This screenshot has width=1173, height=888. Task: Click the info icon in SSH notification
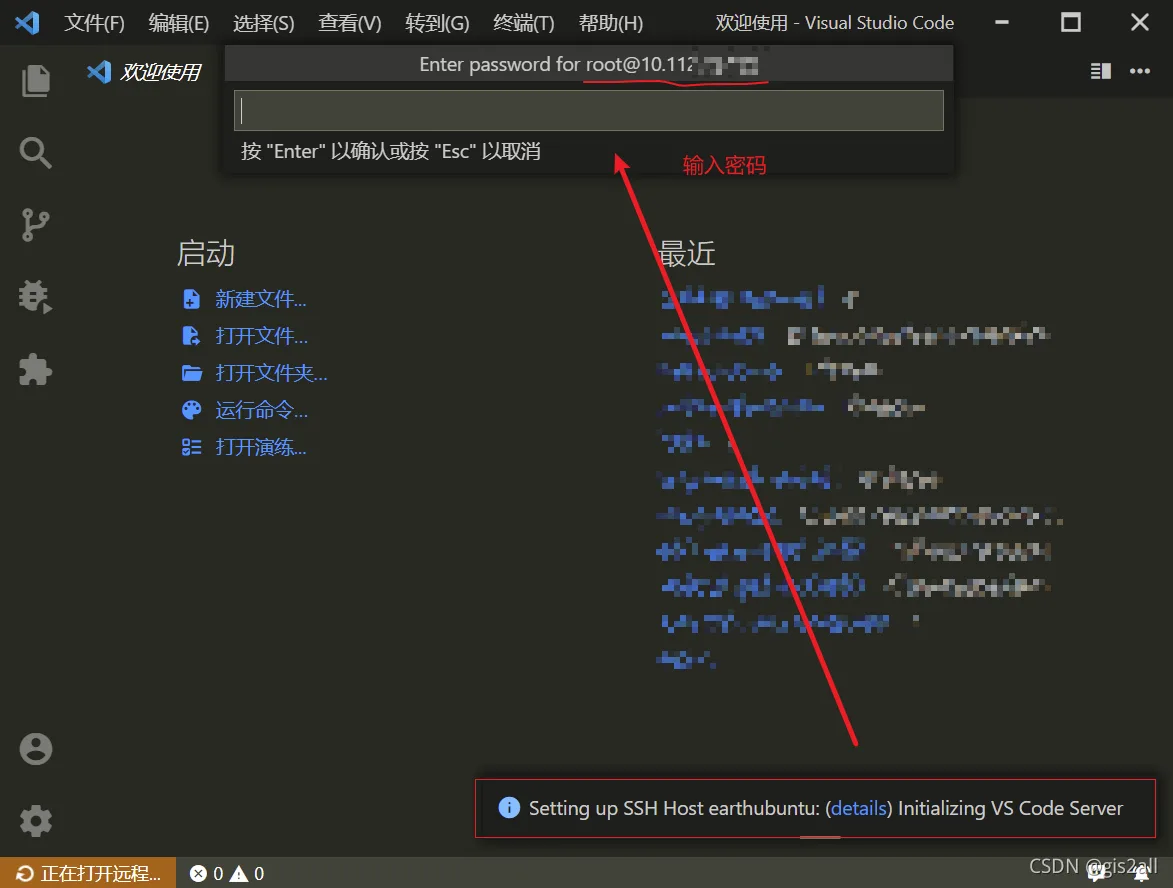tap(509, 808)
